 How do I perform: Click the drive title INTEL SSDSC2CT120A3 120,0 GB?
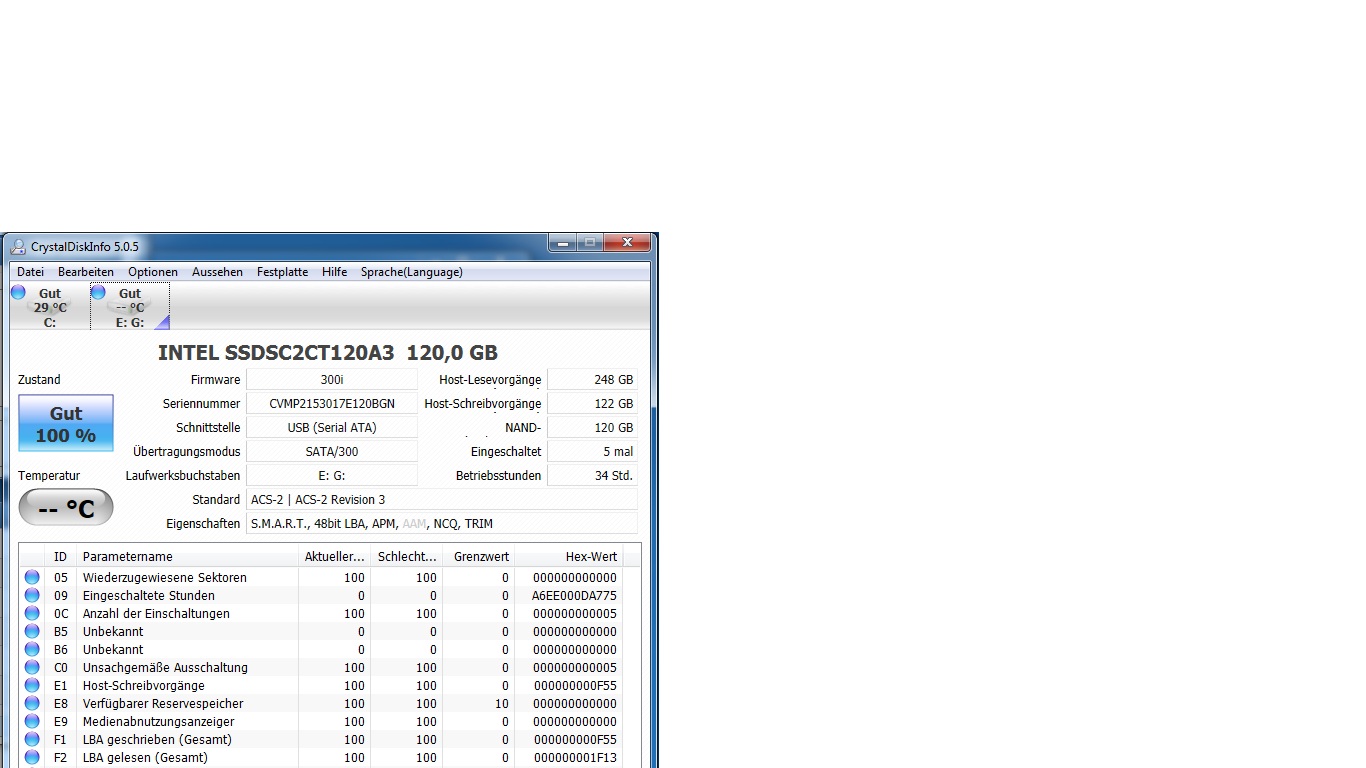coord(328,353)
